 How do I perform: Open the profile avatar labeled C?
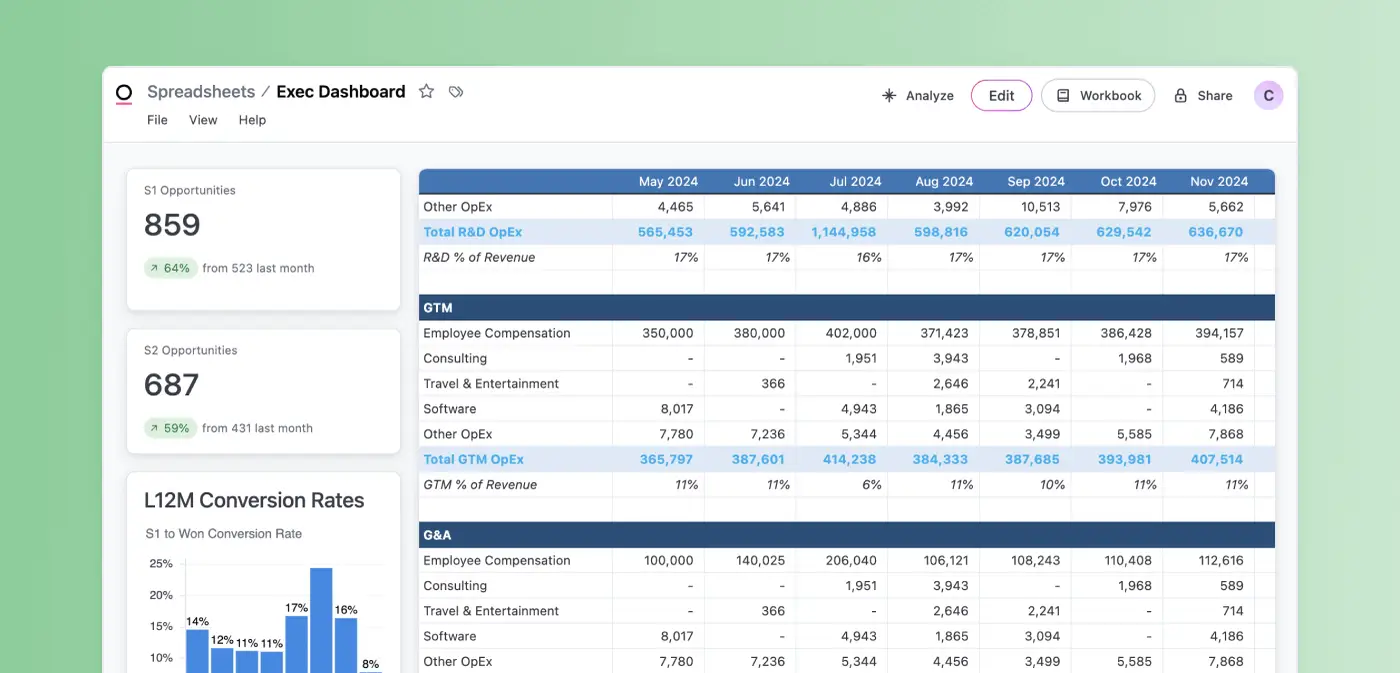1268,95
